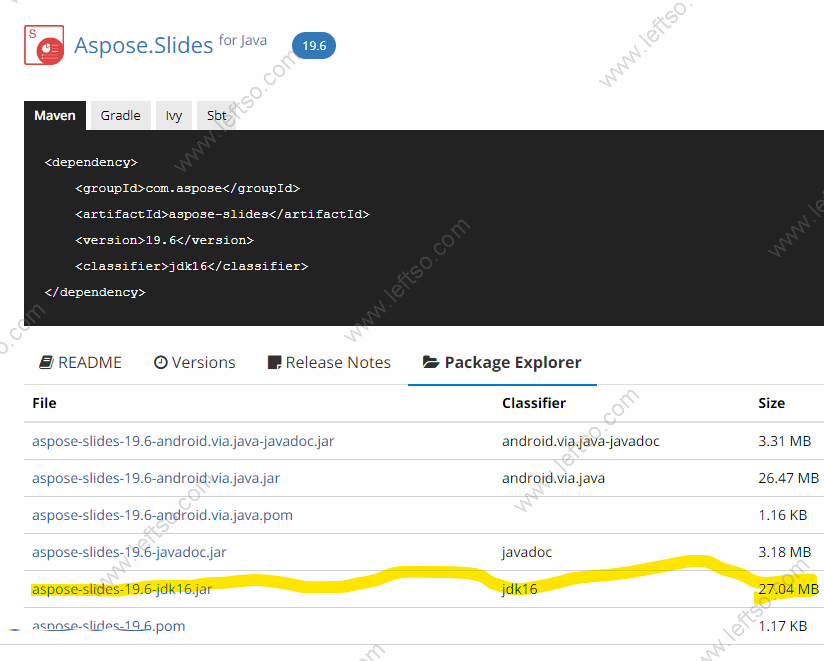Switch to the Maven tab
Viewport: 824px width, 661px height.
(55, 116)
